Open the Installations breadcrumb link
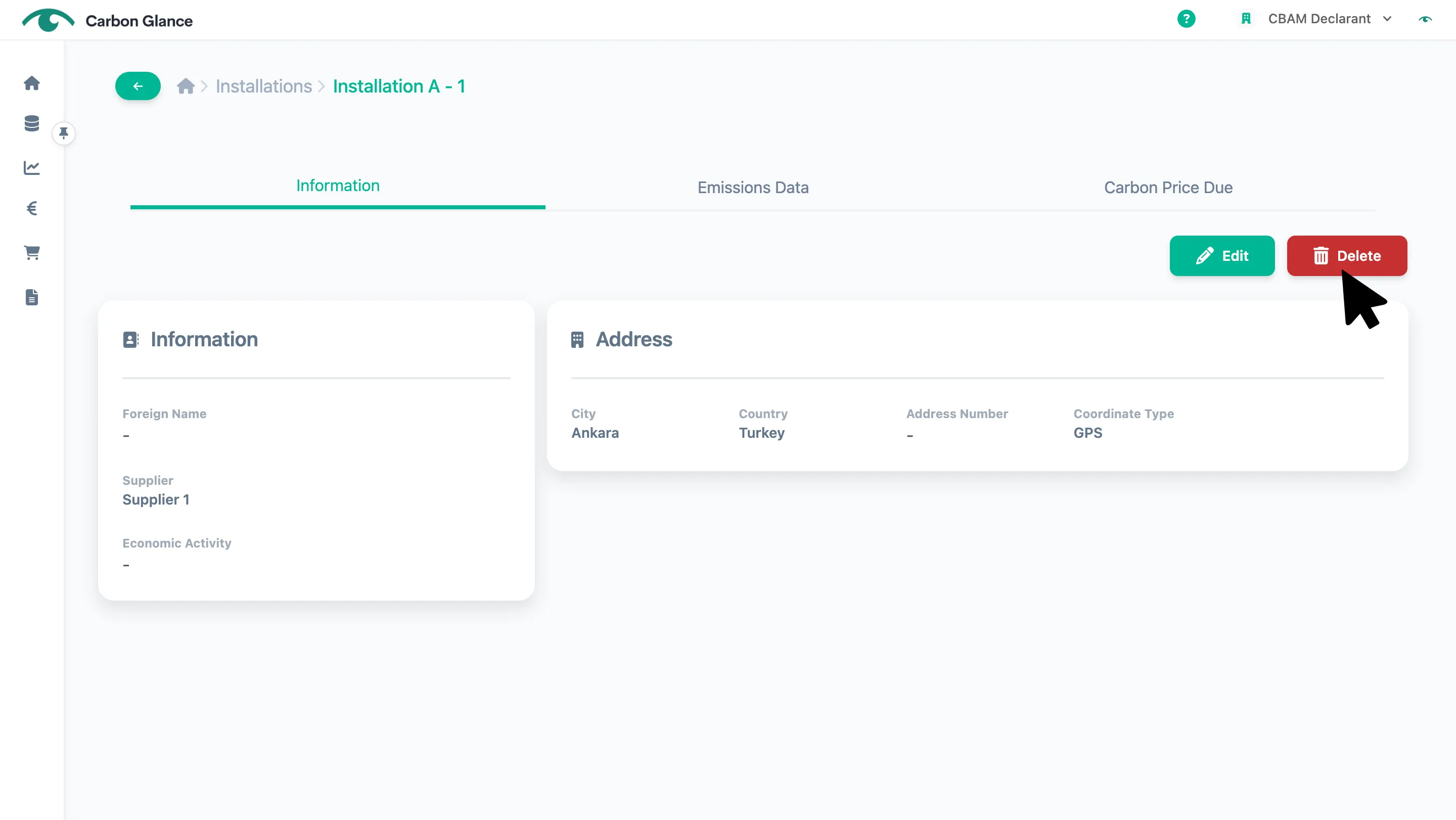Screen dimensions: 1456x820 [x=263, y=86]
